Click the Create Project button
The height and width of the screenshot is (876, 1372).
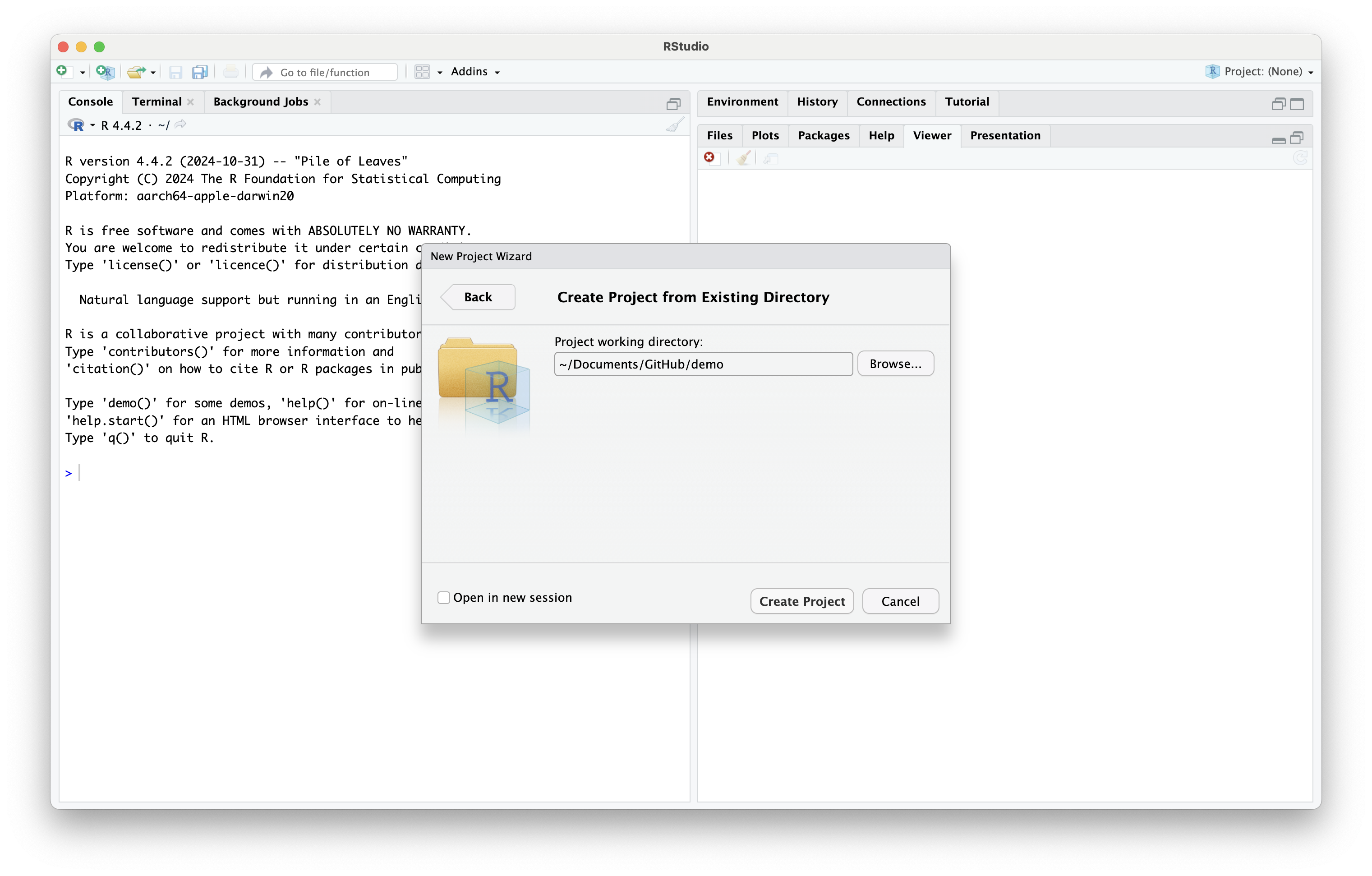(x=801, y=601)
